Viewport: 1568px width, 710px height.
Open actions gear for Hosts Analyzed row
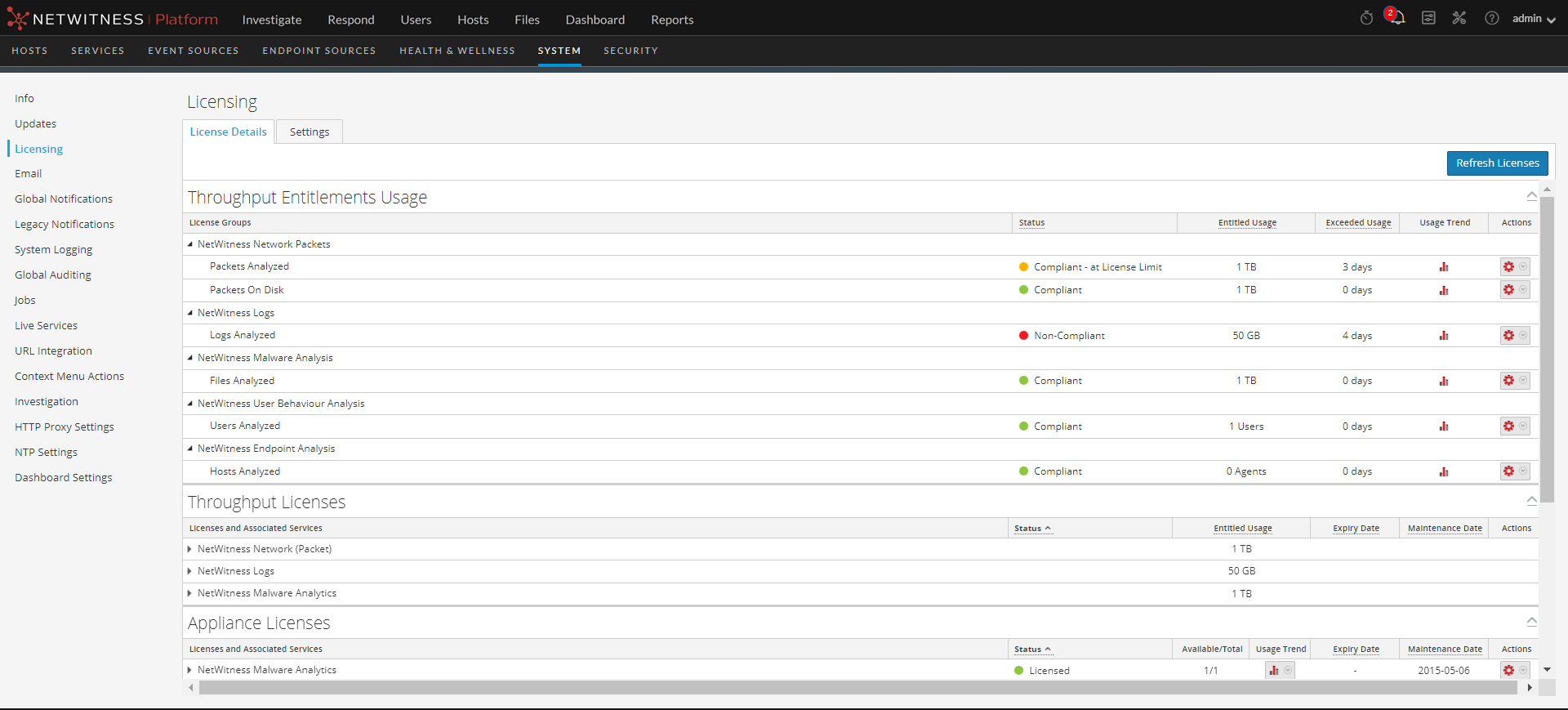pos(1509,471)
